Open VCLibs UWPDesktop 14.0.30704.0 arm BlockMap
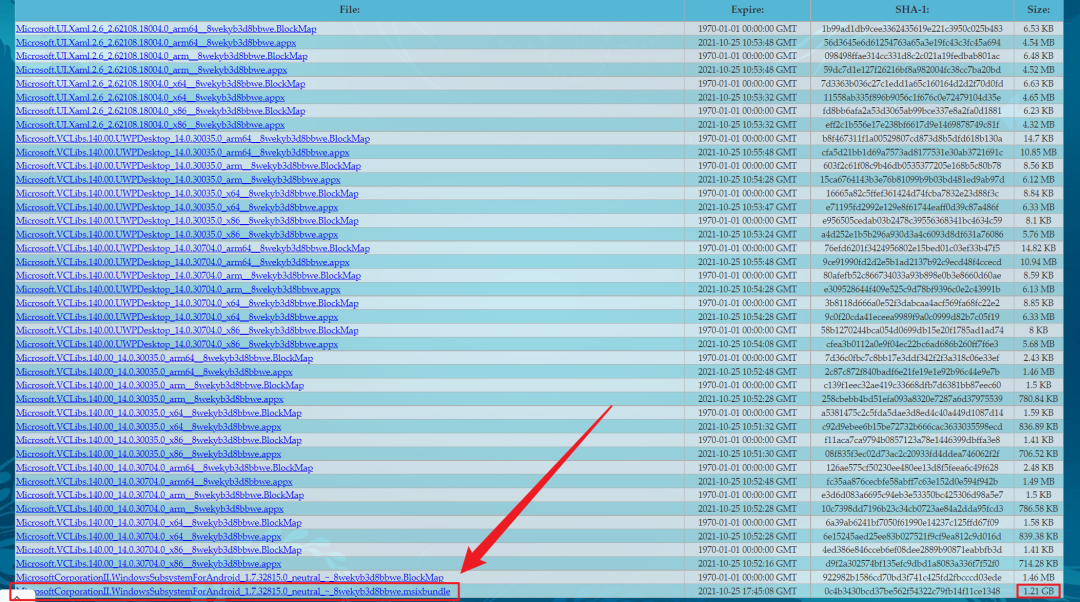 188,276
